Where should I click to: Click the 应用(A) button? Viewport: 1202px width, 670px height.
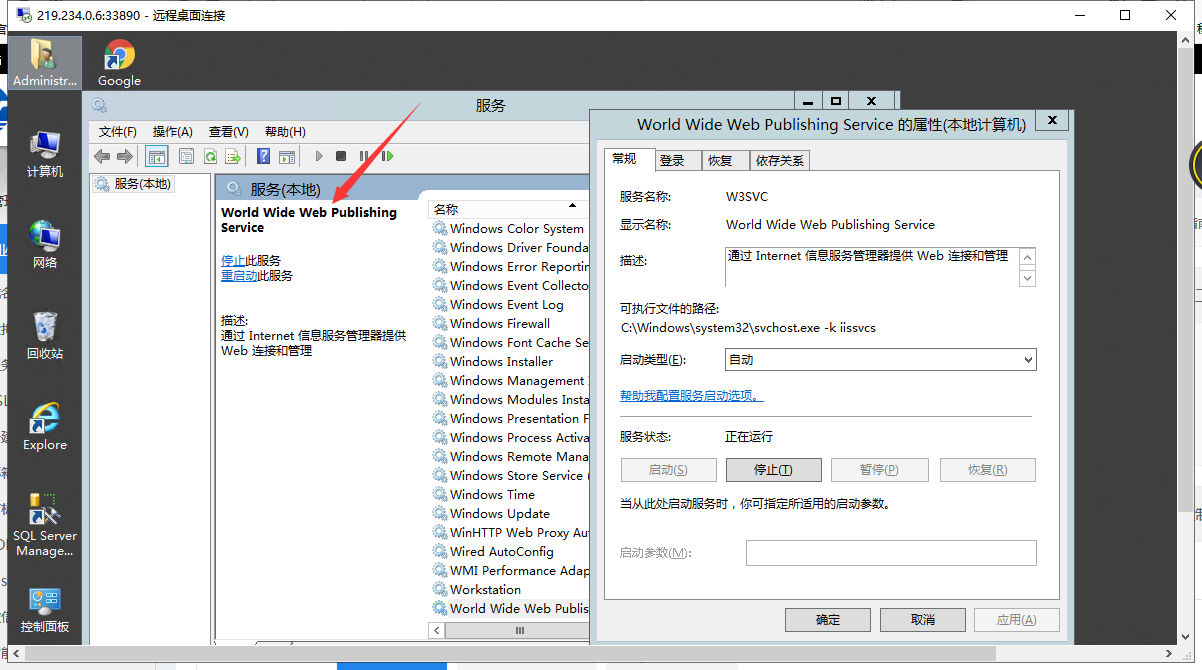[x=1017, y=620]
